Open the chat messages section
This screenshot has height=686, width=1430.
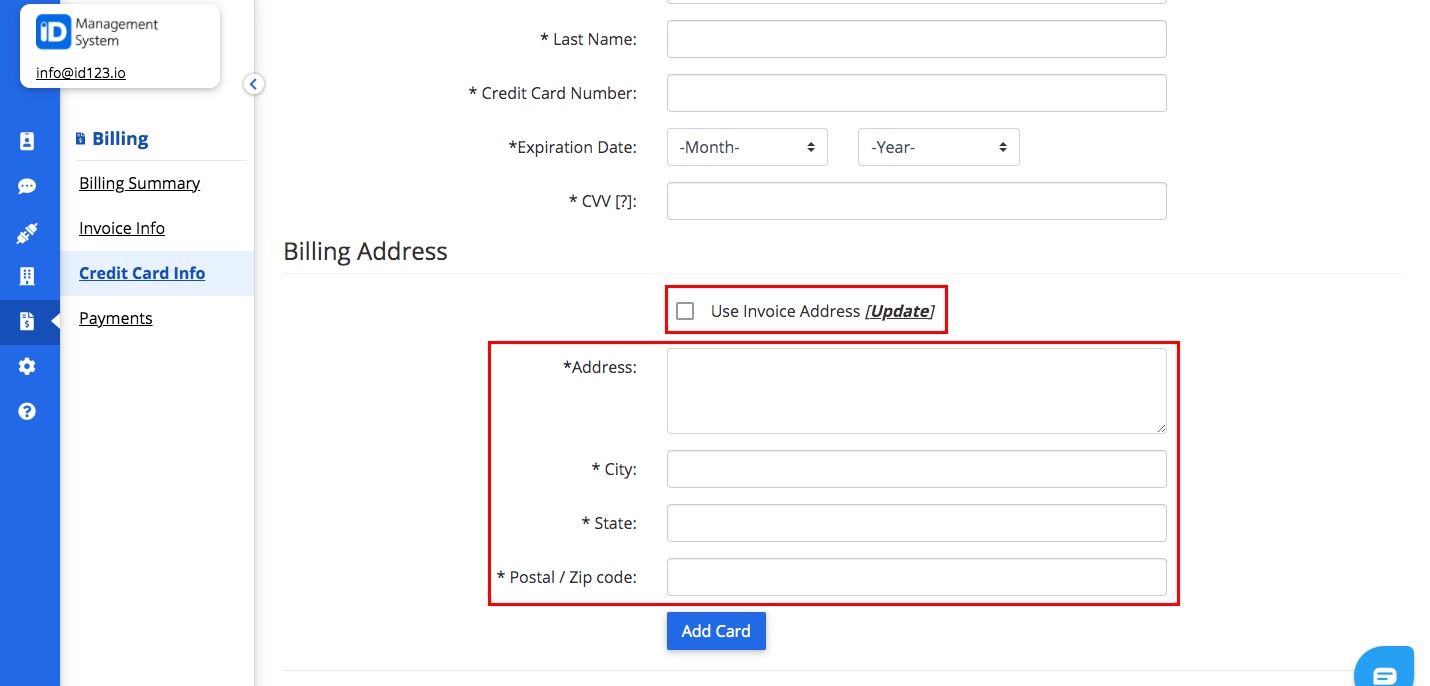pyautogui.click(x=29, y=186)
